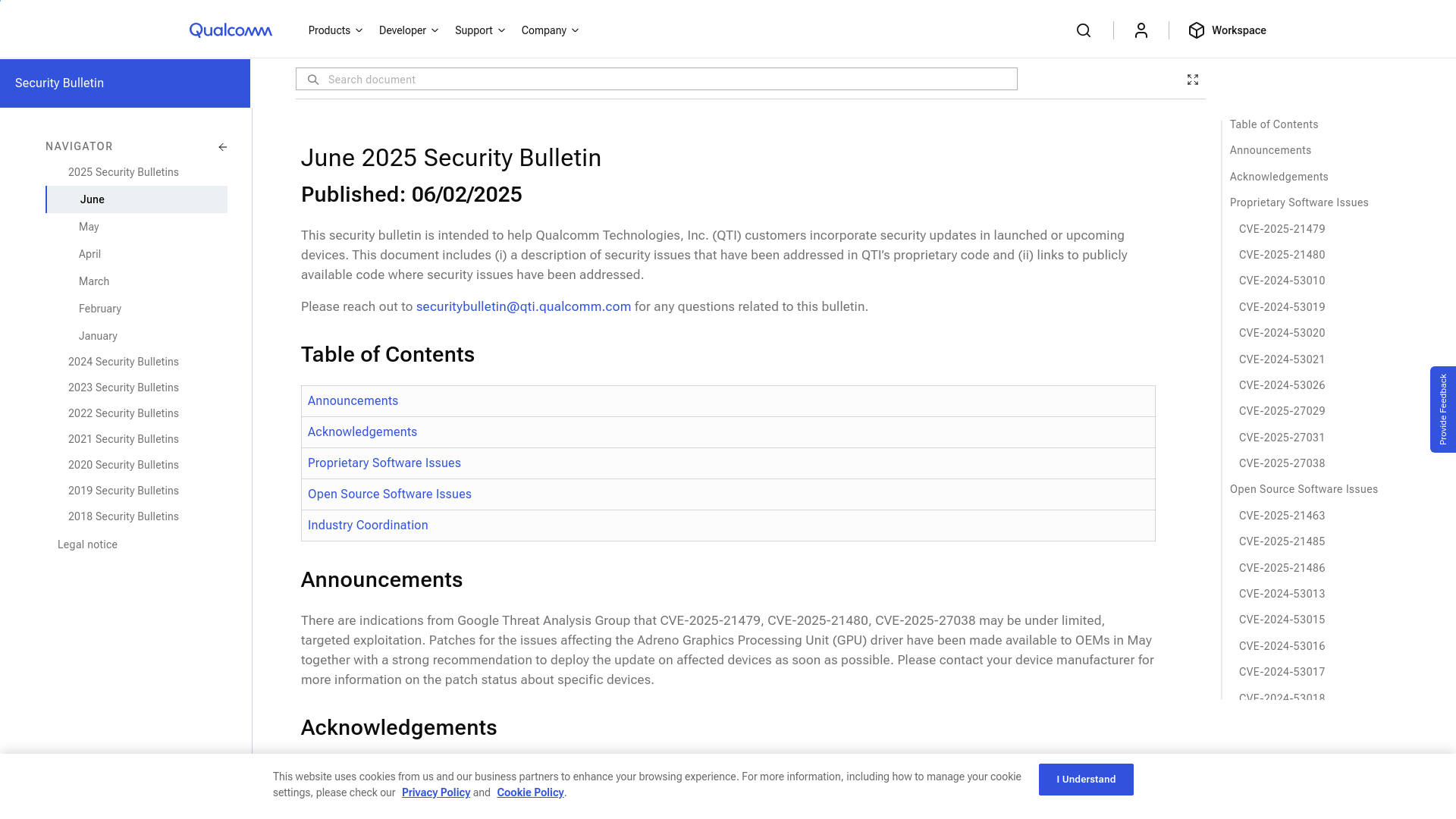Go to CVE-2025-21463 in outline

pos(1282,516)
